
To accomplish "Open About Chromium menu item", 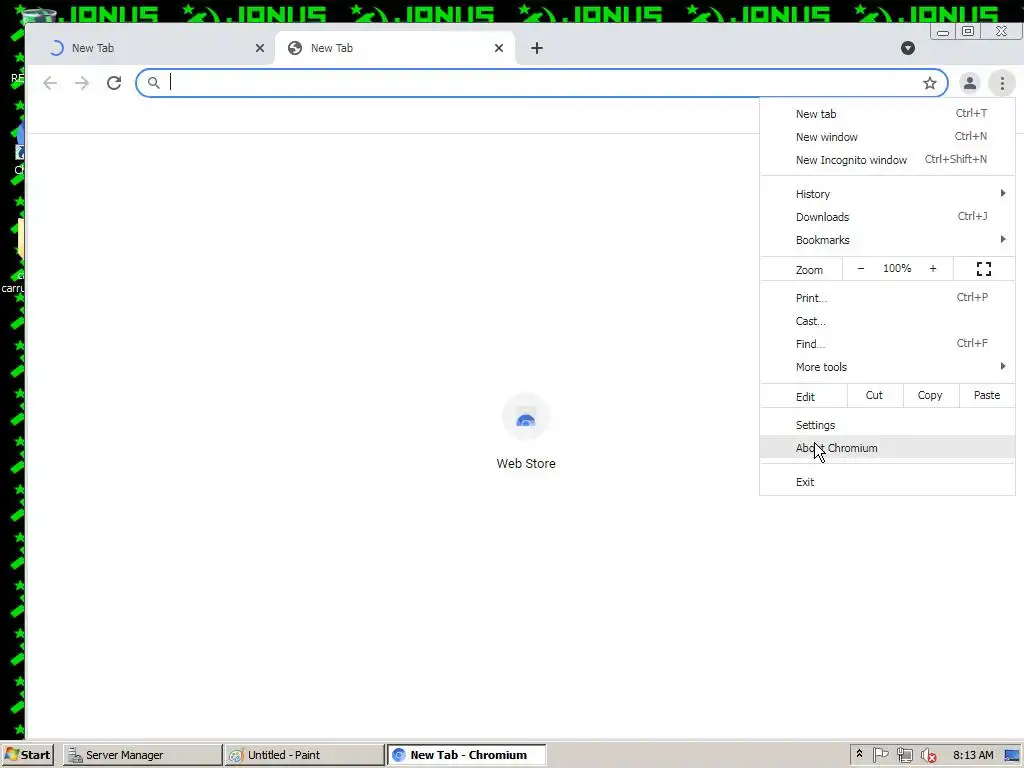I will (x=888, y=448).
